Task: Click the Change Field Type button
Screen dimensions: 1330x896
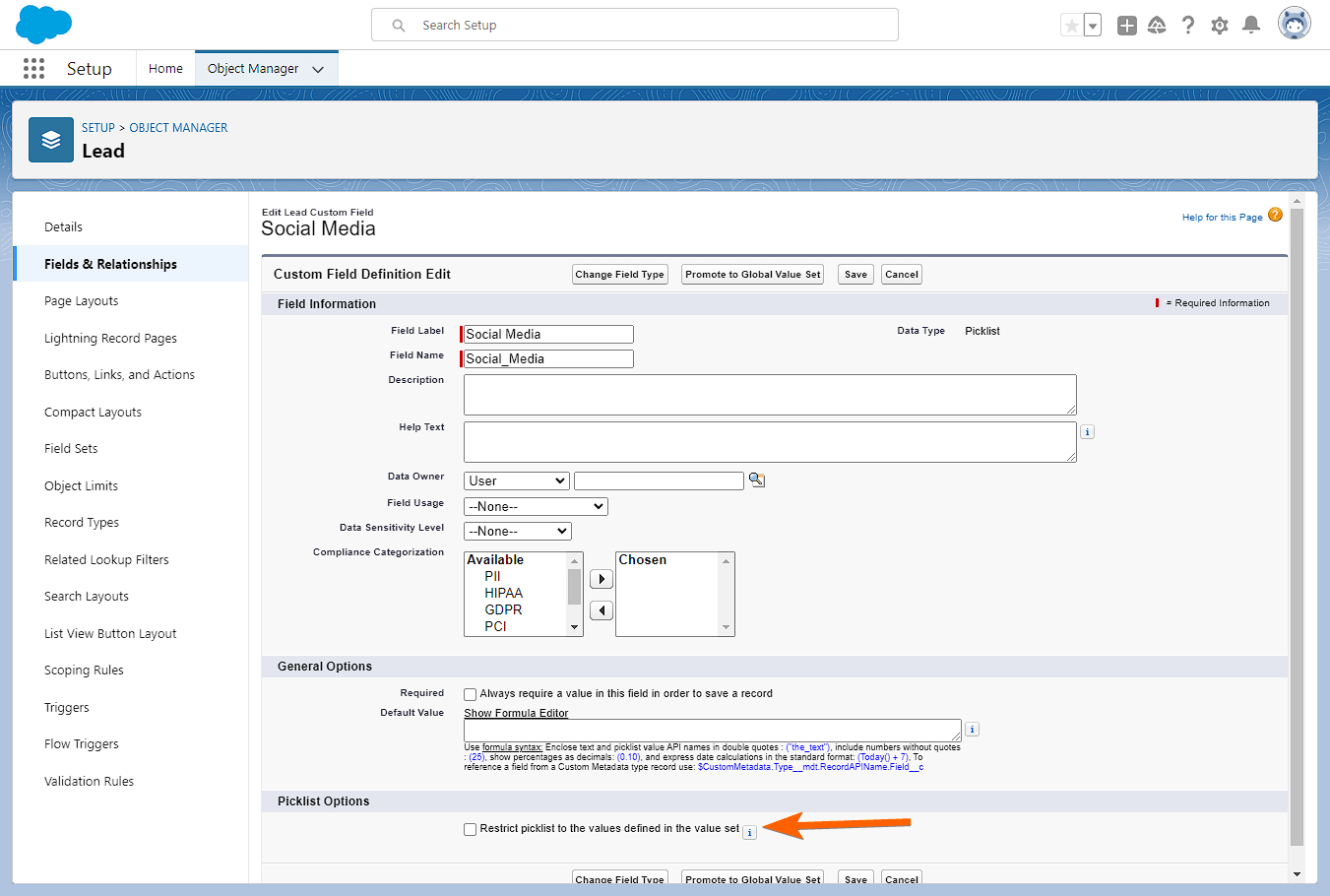Action: coord(619,275)
